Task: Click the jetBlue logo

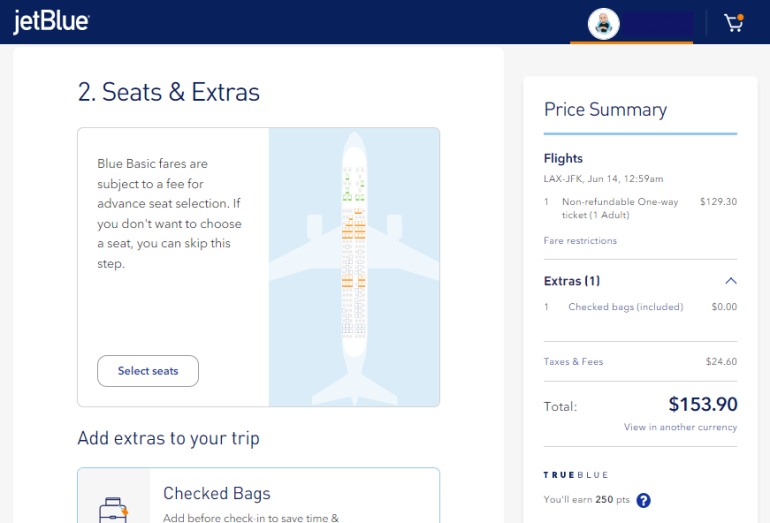Action: tap(51, 22)
